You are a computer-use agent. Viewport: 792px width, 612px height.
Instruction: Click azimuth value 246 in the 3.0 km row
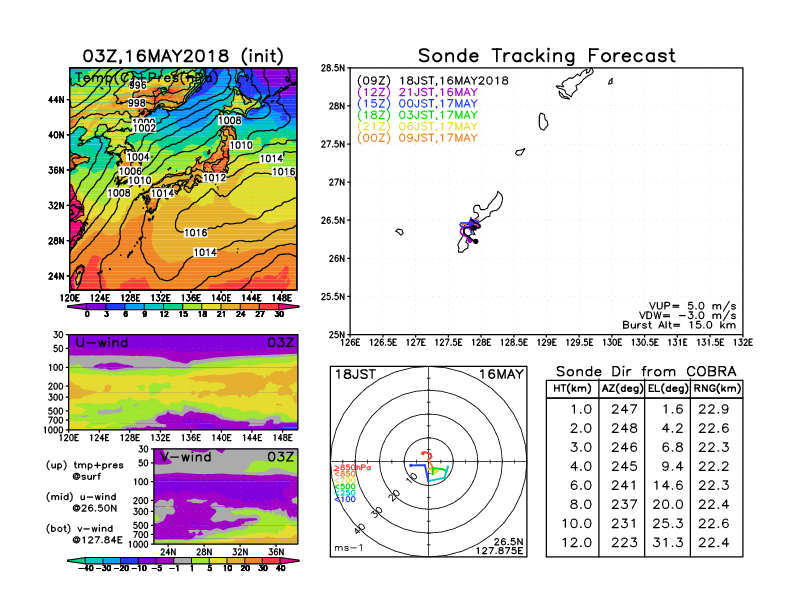(624, 447)
